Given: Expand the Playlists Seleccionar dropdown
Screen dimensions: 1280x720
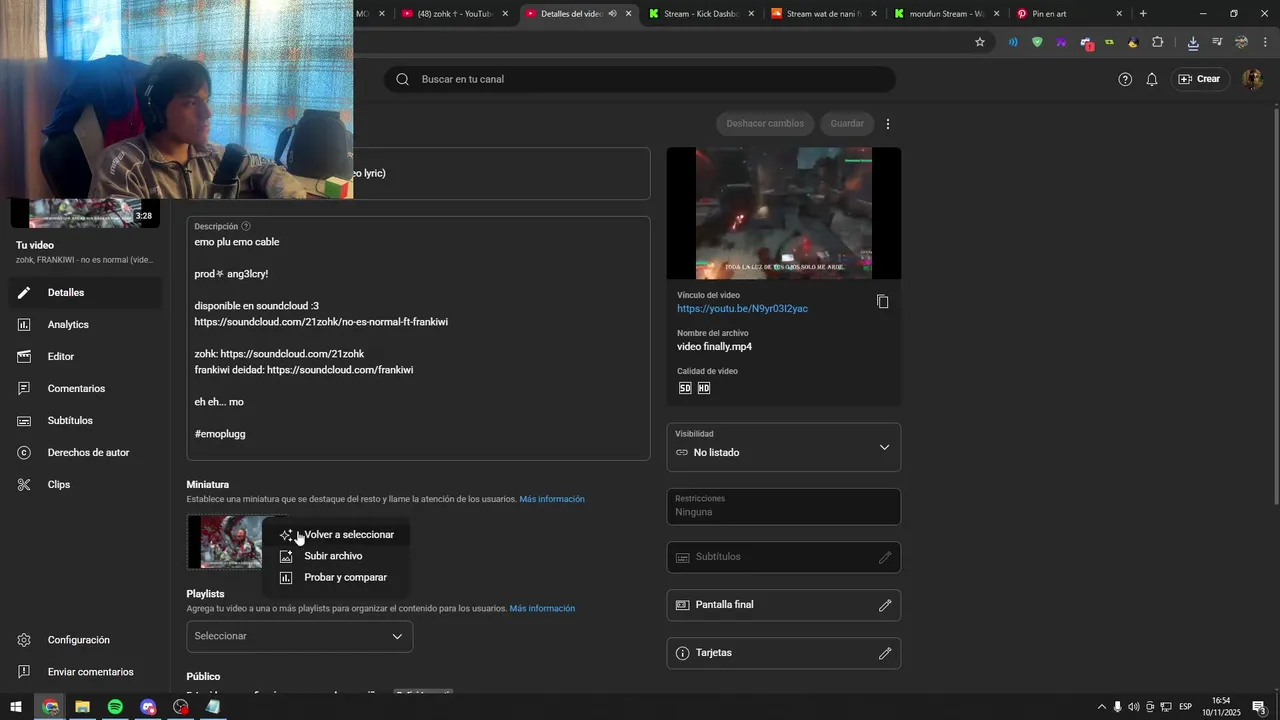Looking at the screenshot, I should [x=300, y=636].
